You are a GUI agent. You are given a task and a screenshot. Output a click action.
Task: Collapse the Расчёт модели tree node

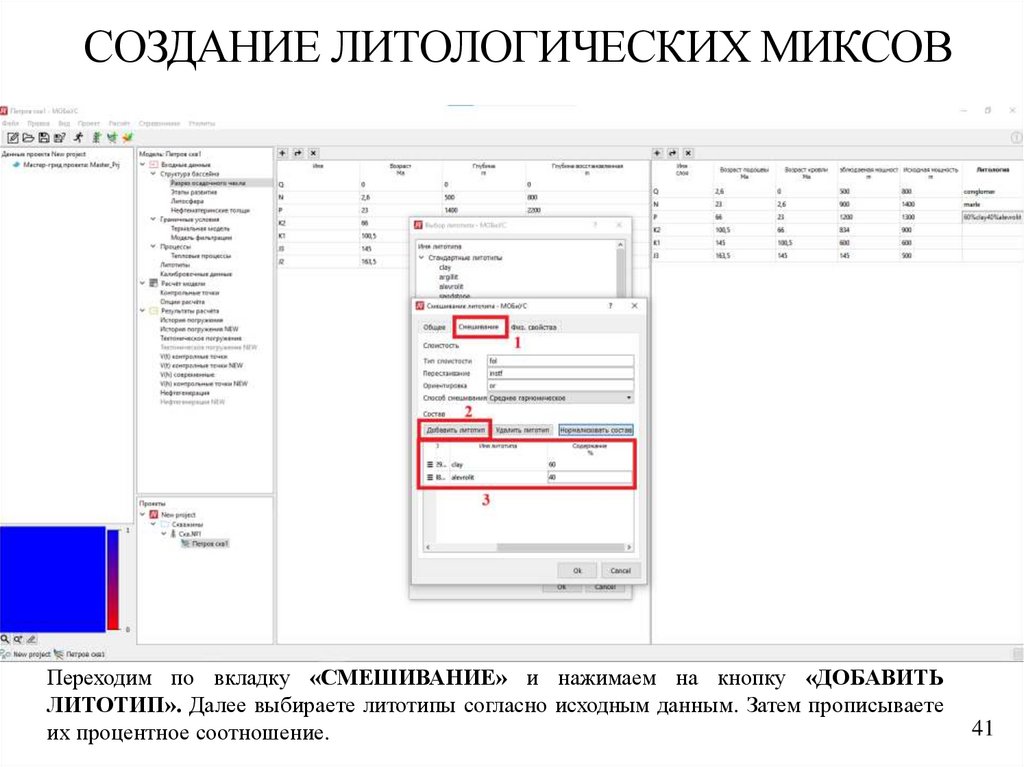pos(143,284)
